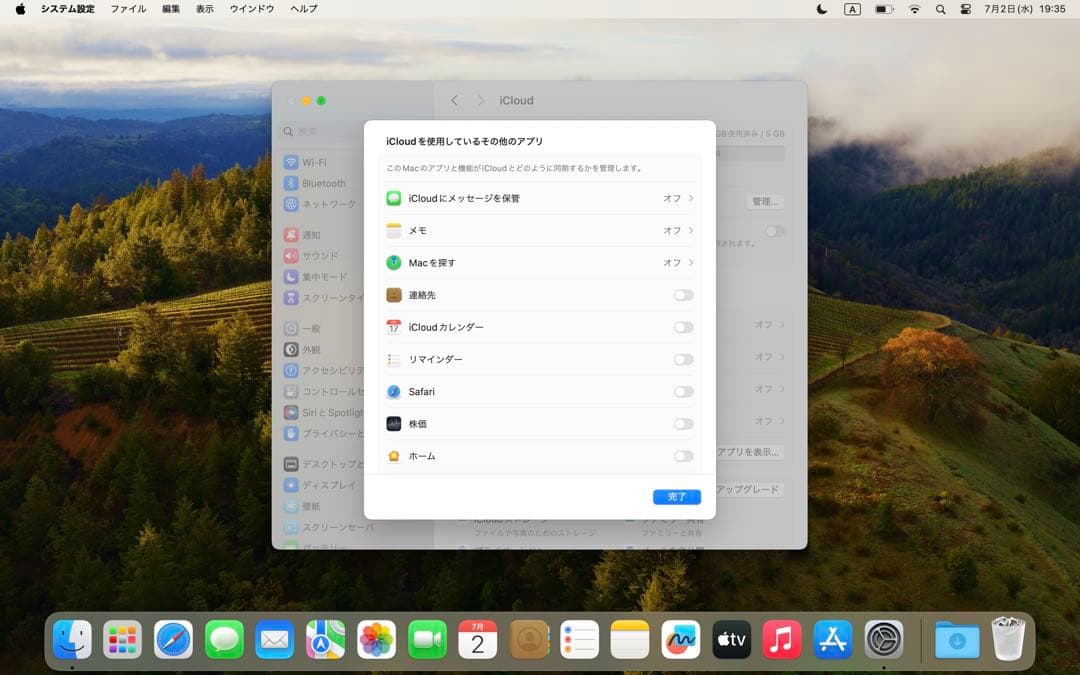Open the ウインドウ menu
The width and height of the screenshot is (1080, 675).
[250, 9]
